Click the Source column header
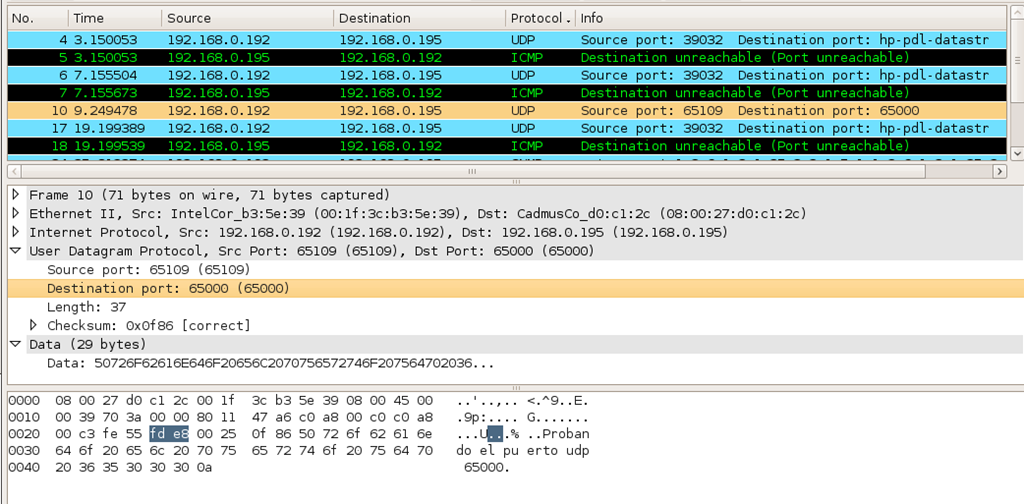Image resolution: width=1024 pixels, height=504 pixels. click(248, 18)
